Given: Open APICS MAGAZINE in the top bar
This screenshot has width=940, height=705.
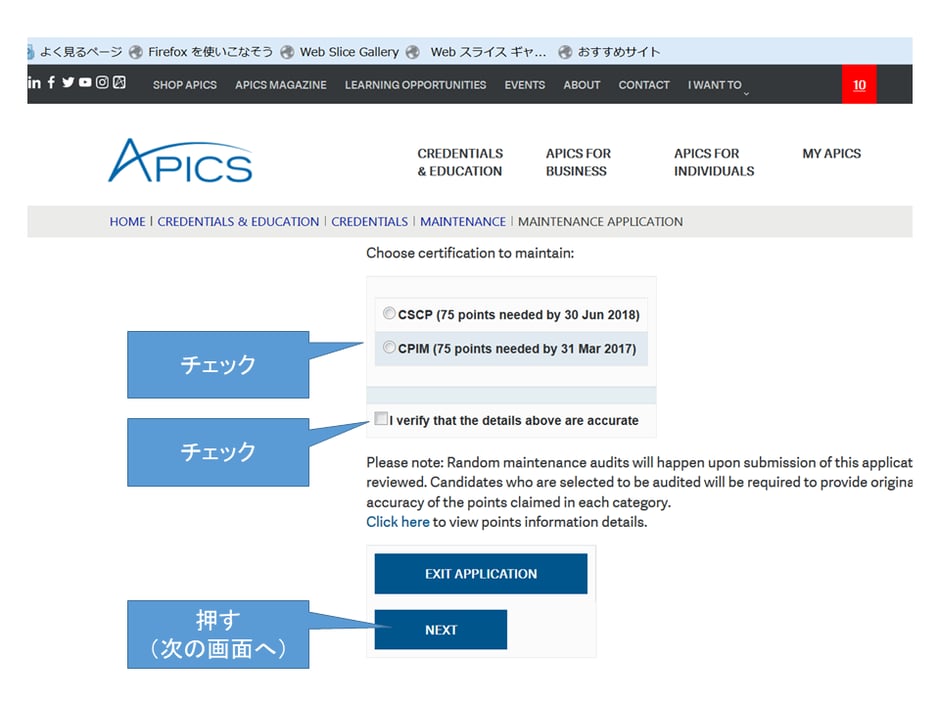Looking at the screenshot, I should (x=281, y=85).
